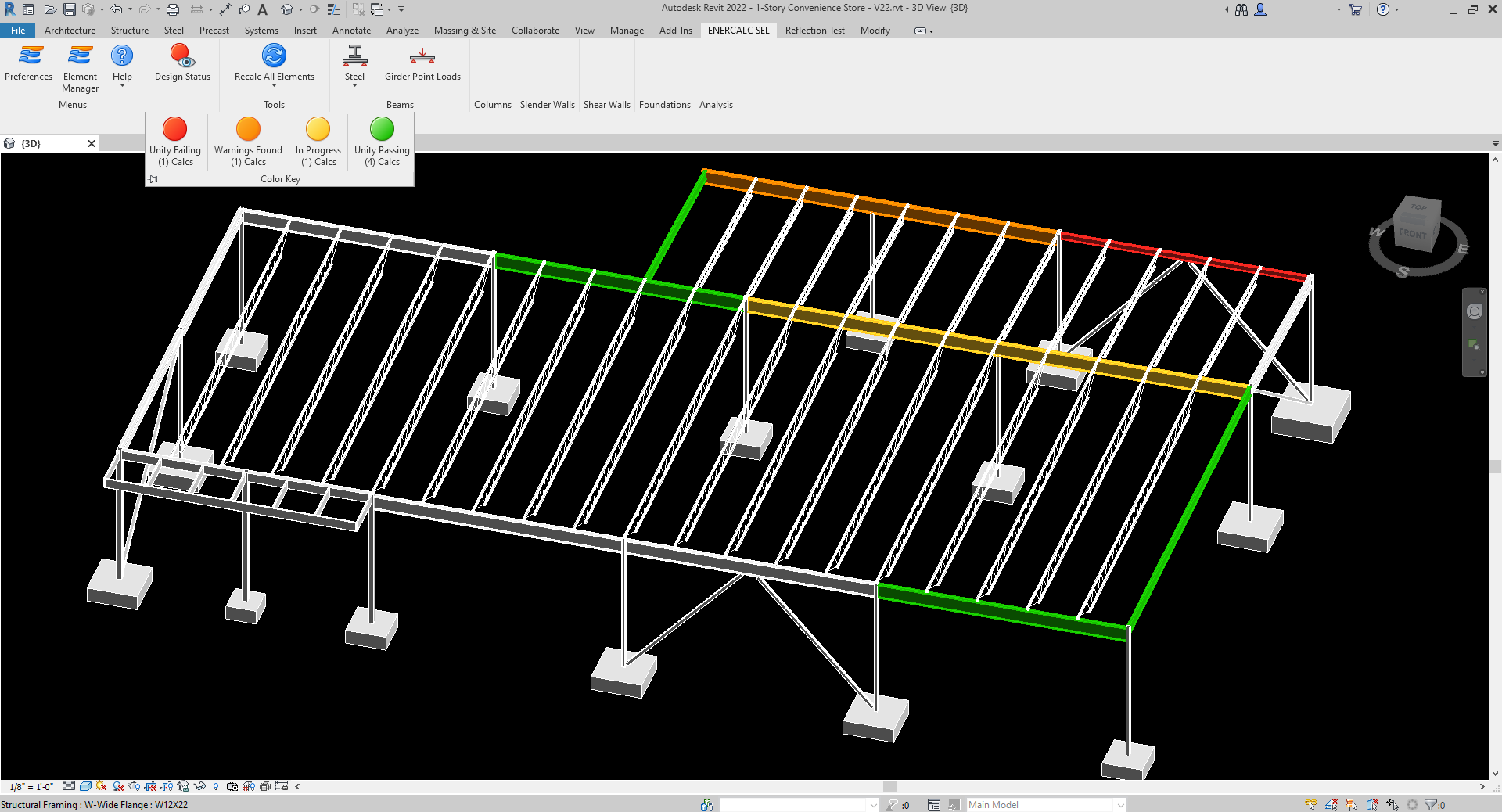Click the Print icon
This screenshot has width=1502, height=812.
[173, 9]
